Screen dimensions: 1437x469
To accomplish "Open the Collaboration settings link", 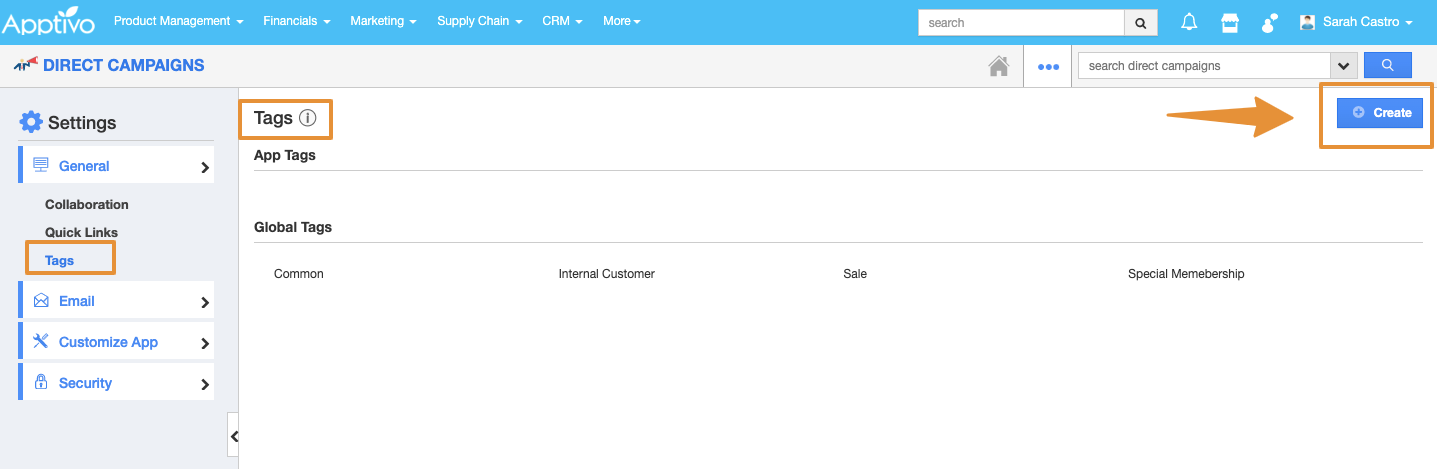I will coord(87,204).
